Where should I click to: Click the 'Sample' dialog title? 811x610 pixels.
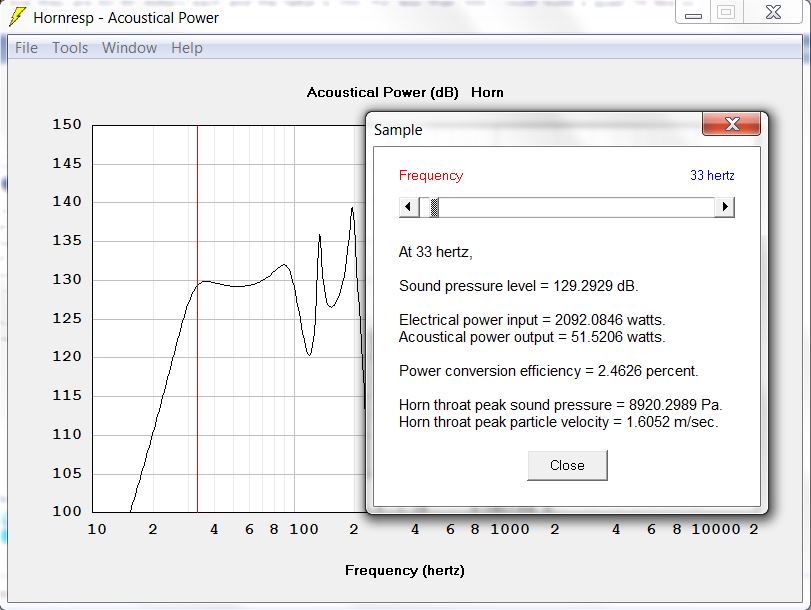[398, 130]
